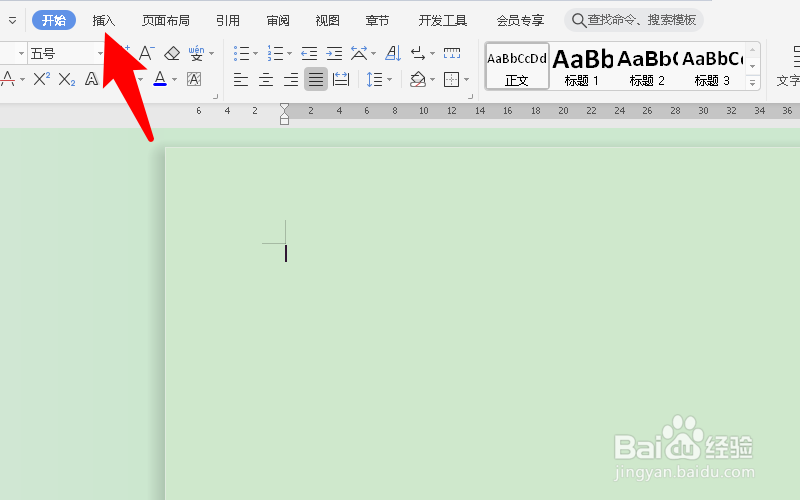Align the paragraph to the left
The height and width of the screenshot is (500, 800).
point(241,79)
